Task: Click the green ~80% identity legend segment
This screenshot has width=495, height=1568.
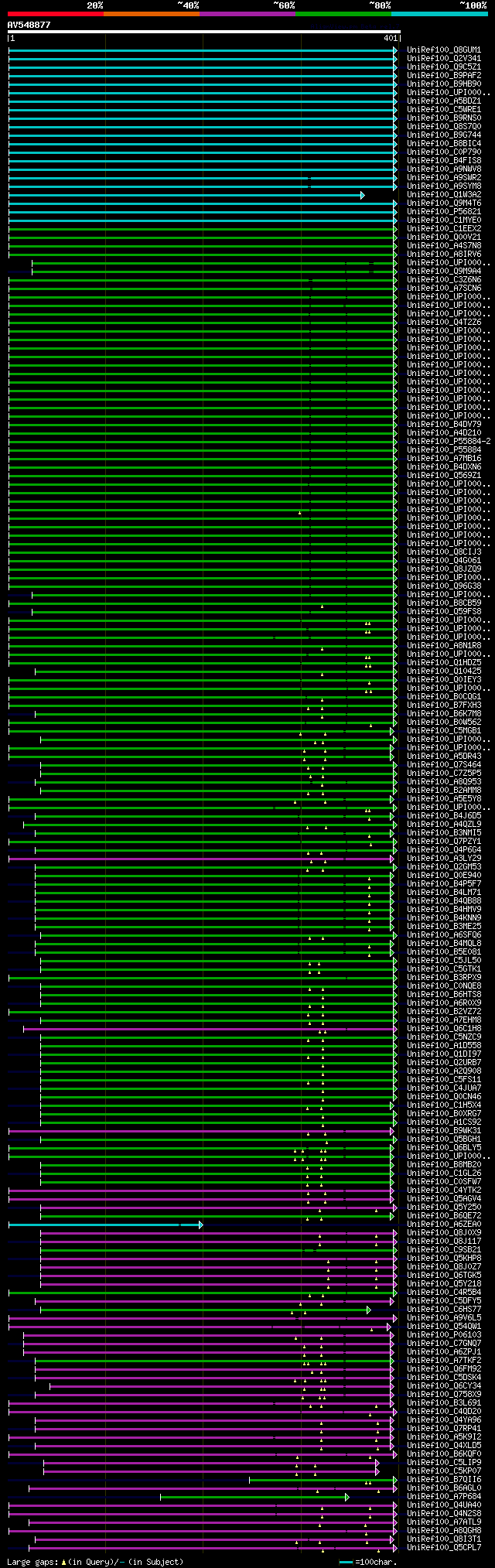Action: [x=343, y=13]
